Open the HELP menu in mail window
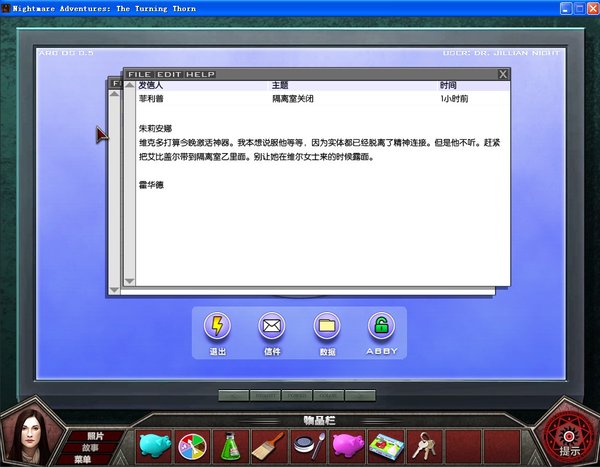 (200, 74)
